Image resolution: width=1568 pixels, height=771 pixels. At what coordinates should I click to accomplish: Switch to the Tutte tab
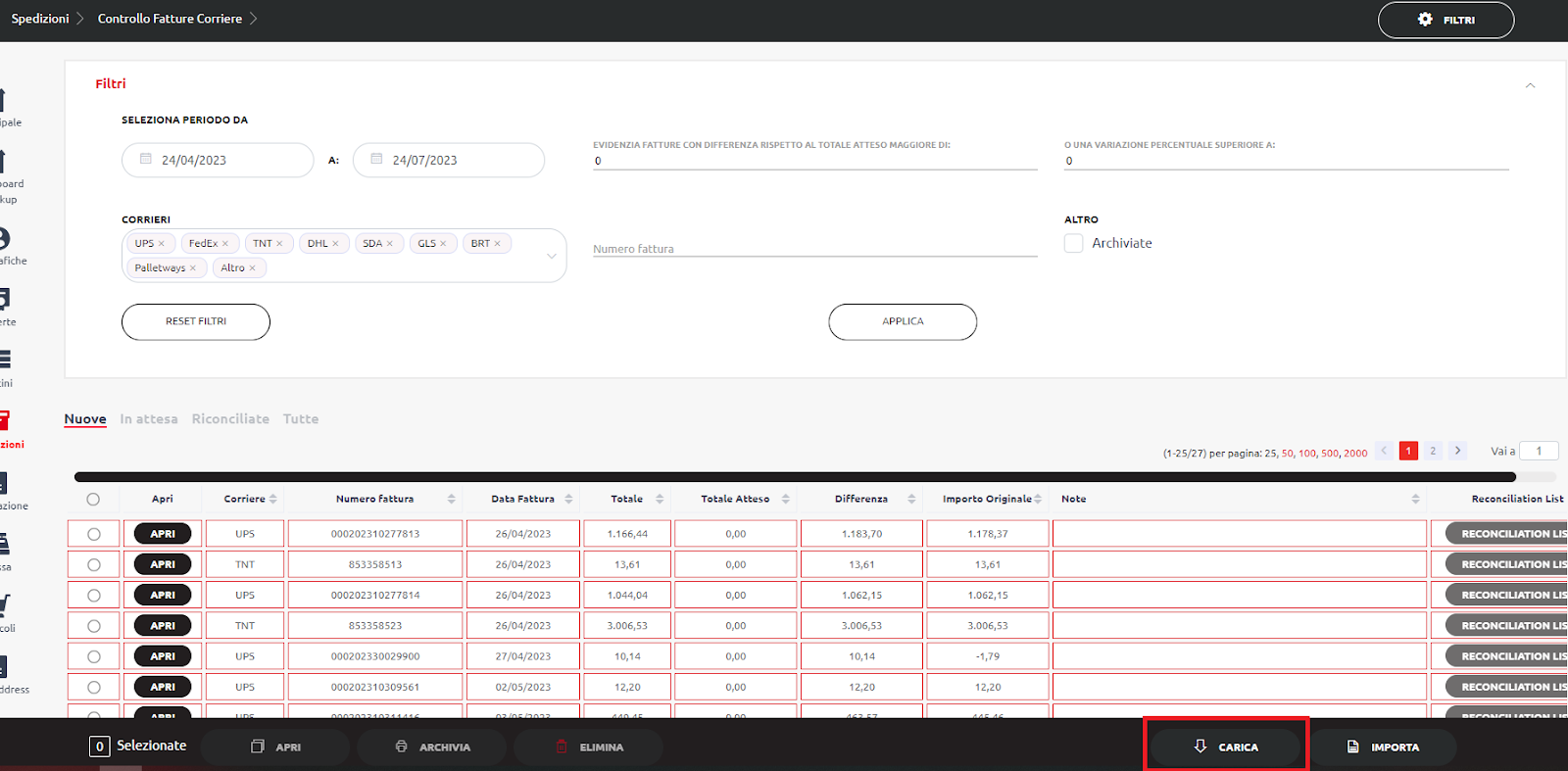tap(301, 419)
